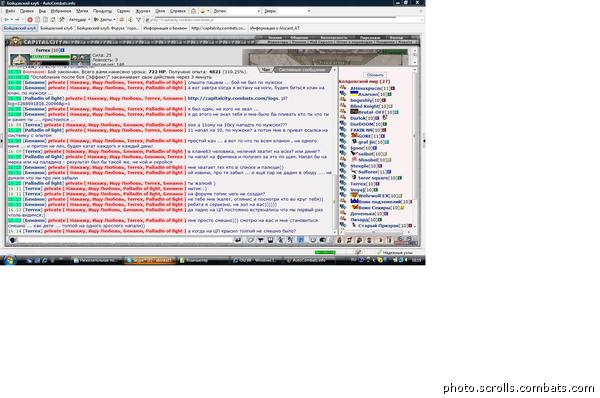Click the smiley face icon left of chat input
This screenshot has height=398, width=600.
tap(13, 240)
